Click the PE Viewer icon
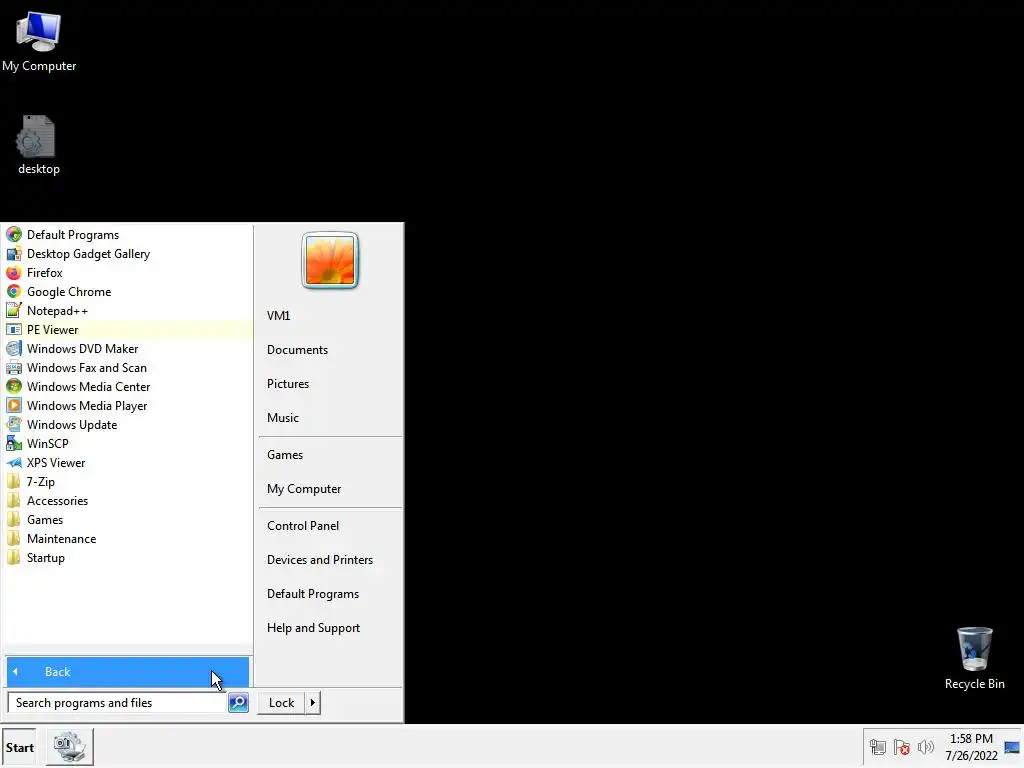Image resolution: width=1024 pixels, height=768 pixels. 14,329
